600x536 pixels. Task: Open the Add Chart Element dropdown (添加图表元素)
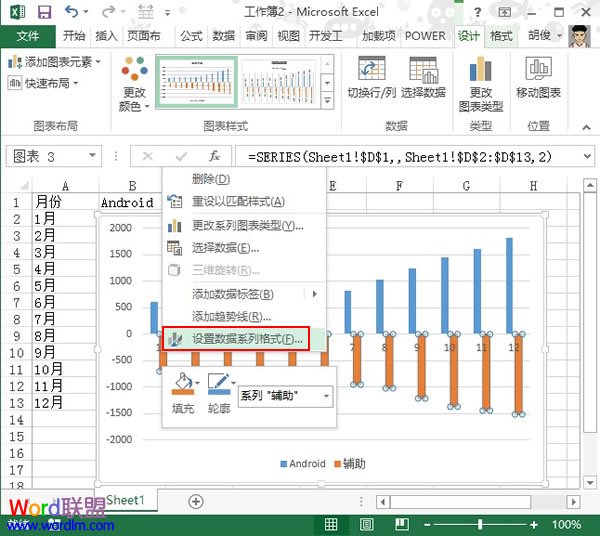(54, 62)
